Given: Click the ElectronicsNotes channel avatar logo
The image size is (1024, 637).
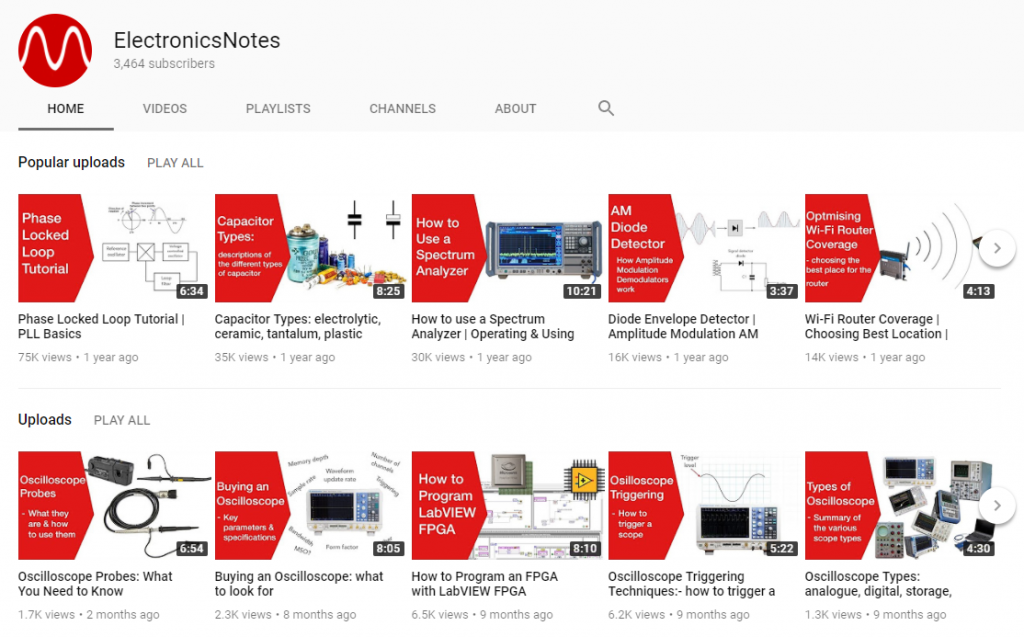Looking at the screenshot, I should (55, 50).
